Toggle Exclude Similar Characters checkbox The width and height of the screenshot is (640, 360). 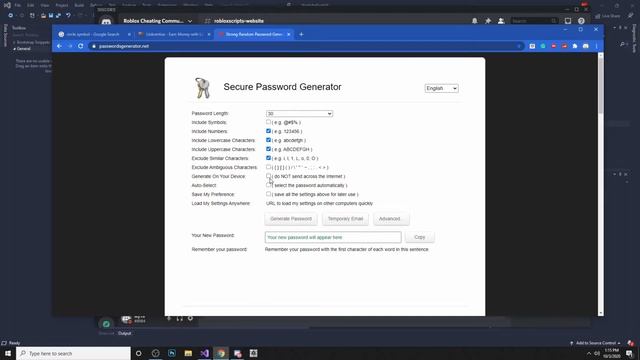click(268, 158)
